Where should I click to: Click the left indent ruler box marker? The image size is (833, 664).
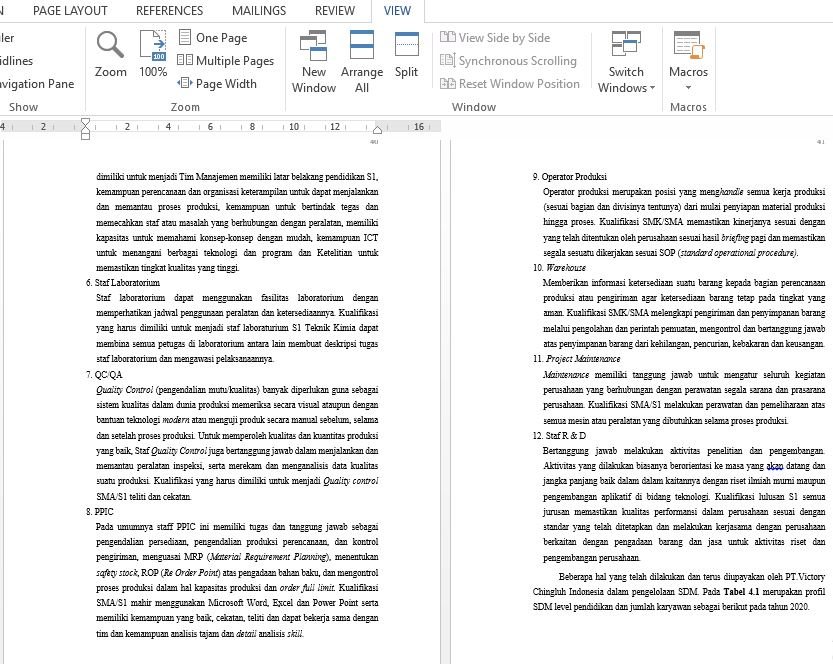85,136
